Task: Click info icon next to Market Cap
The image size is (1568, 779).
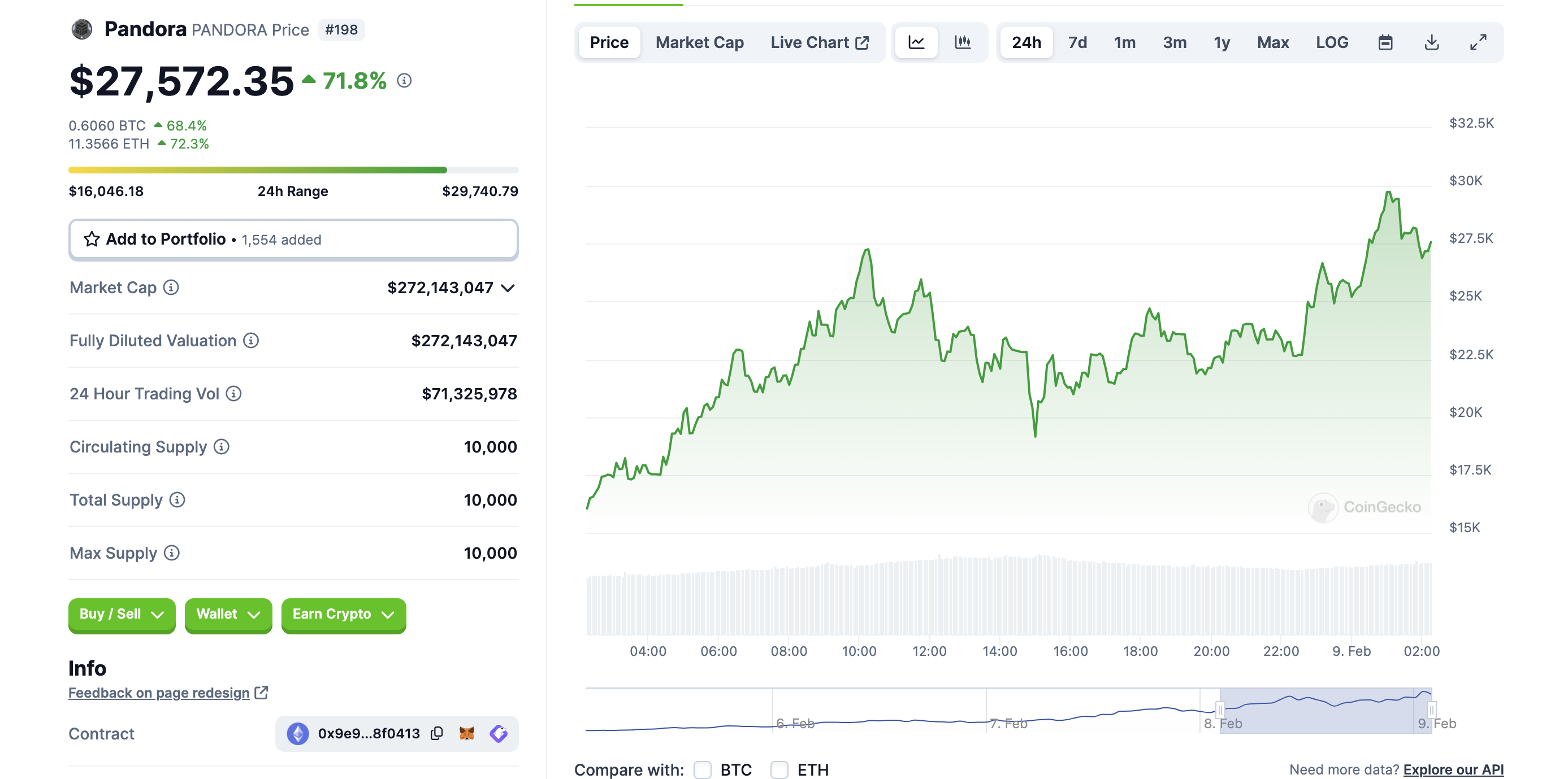Action: [x=171, y=287]
